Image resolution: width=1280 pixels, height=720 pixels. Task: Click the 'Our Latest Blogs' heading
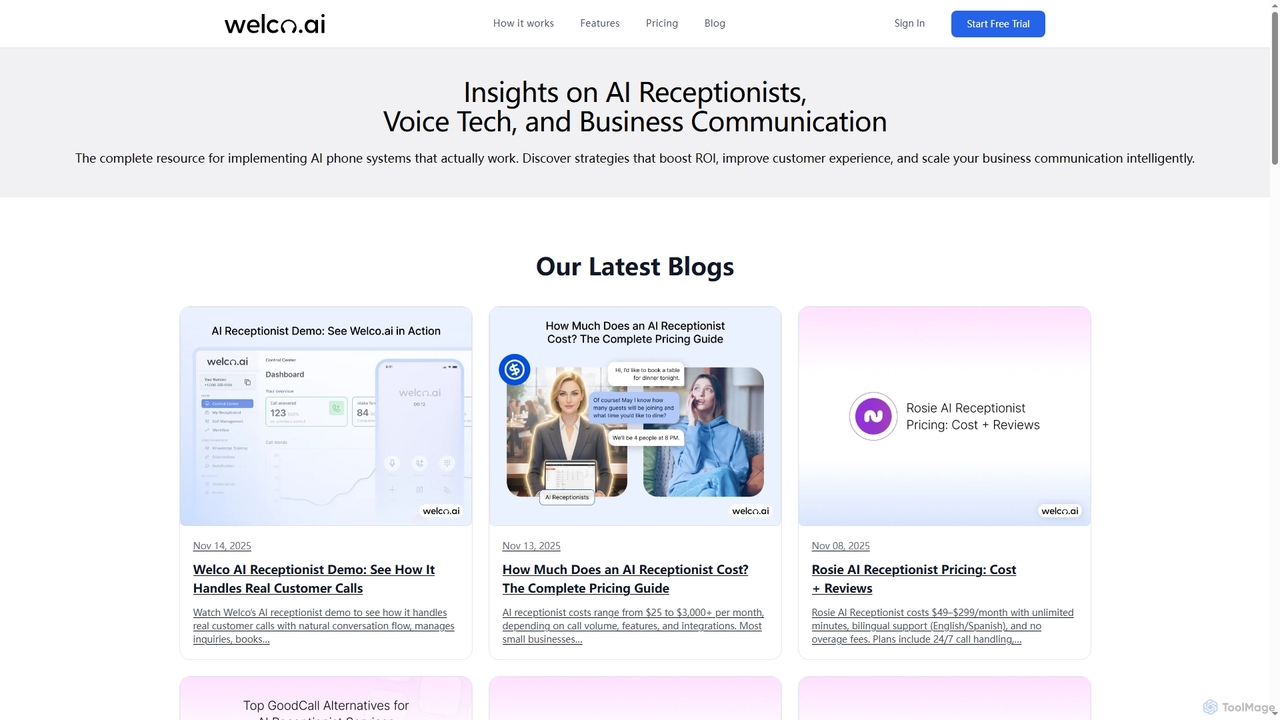[x=635, y=266]
